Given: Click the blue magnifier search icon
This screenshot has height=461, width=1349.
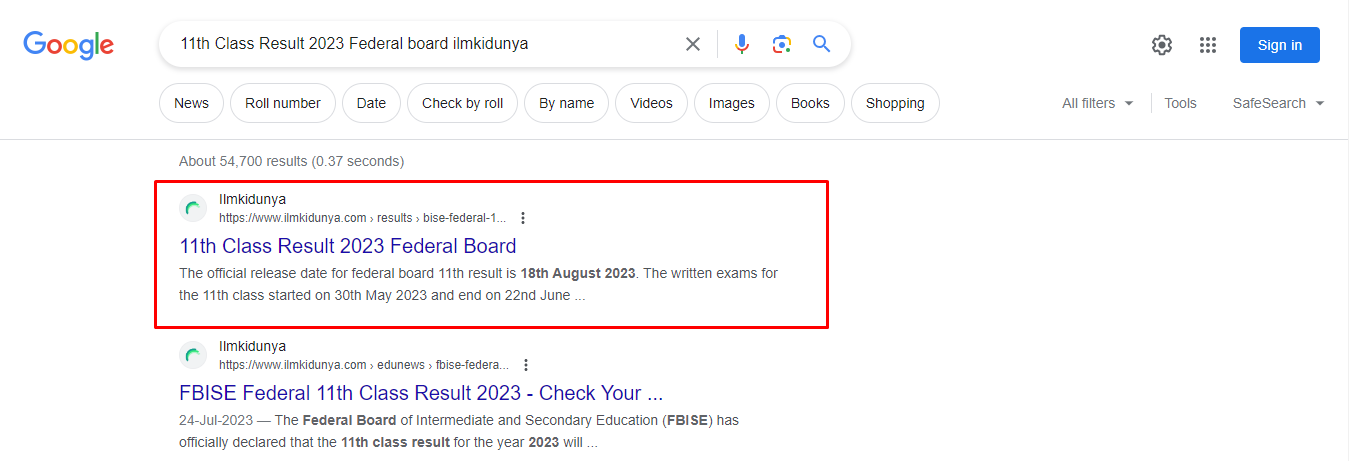Looking at the screenshot, I should (822, 44).
